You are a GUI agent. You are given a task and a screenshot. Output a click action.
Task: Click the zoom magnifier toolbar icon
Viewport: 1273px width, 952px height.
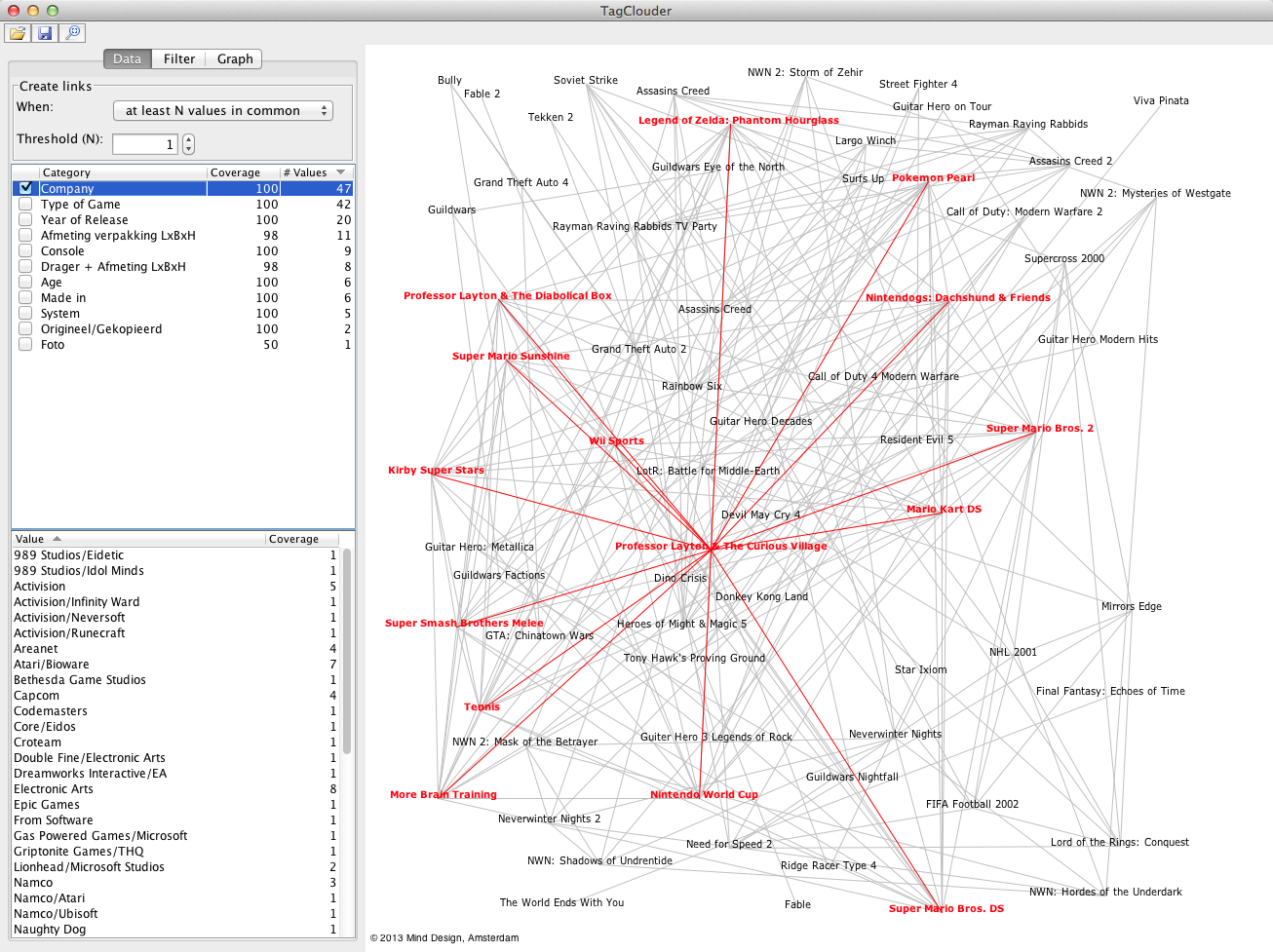pos(72,34)
